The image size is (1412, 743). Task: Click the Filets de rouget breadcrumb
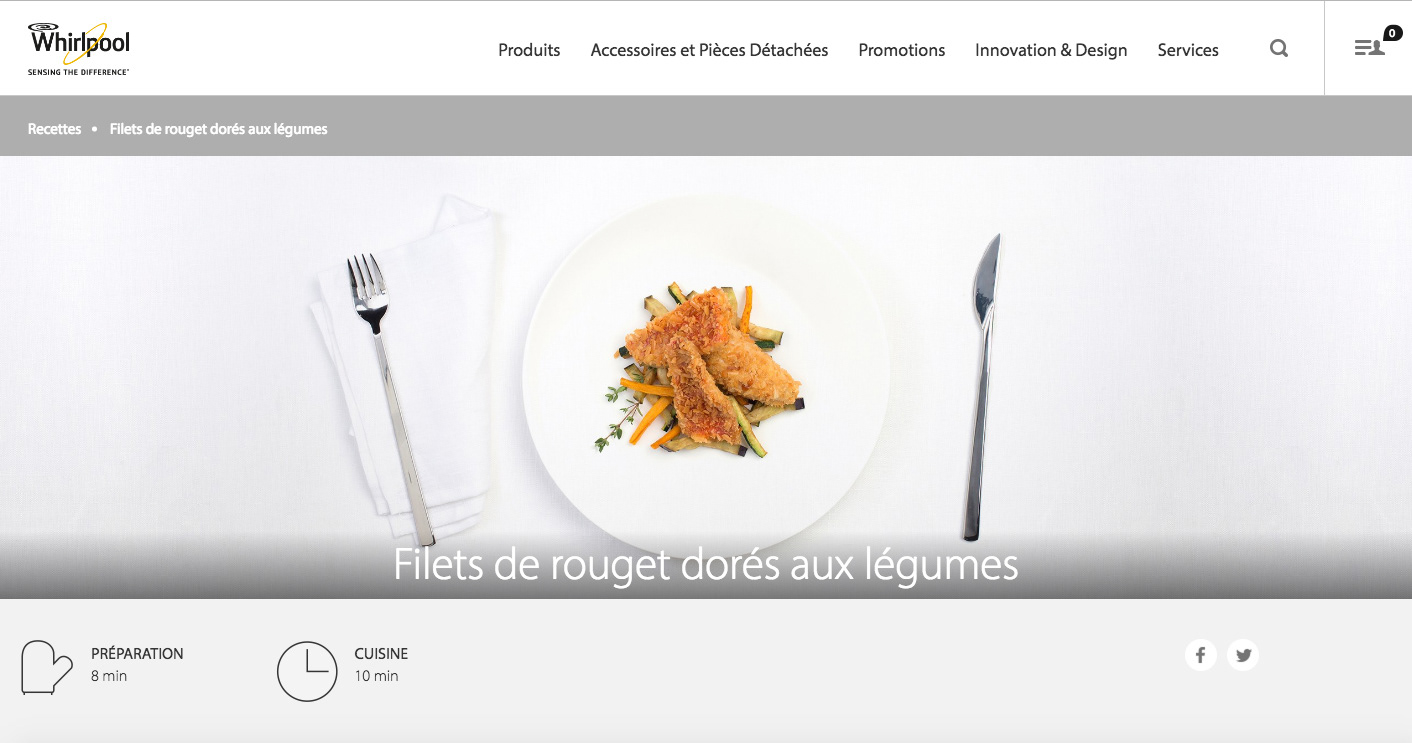tap(219, 129)
